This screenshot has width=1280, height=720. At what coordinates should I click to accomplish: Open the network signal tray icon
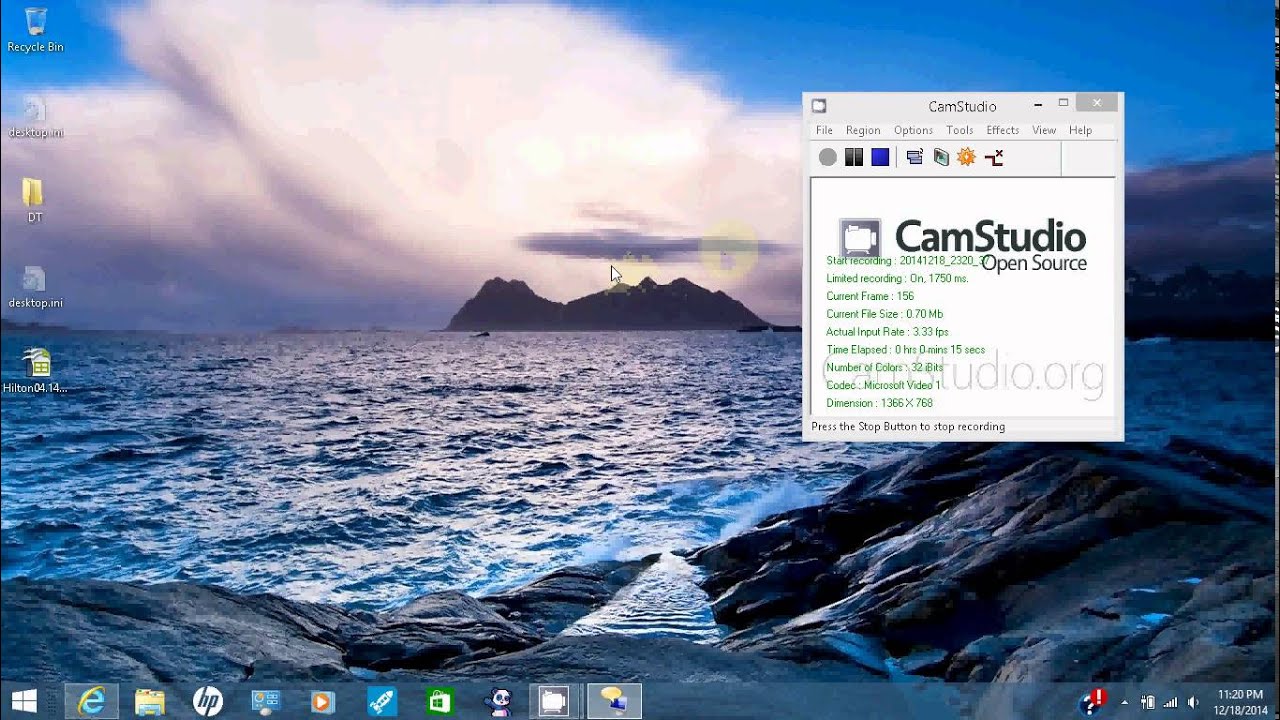coord(1170,702)
